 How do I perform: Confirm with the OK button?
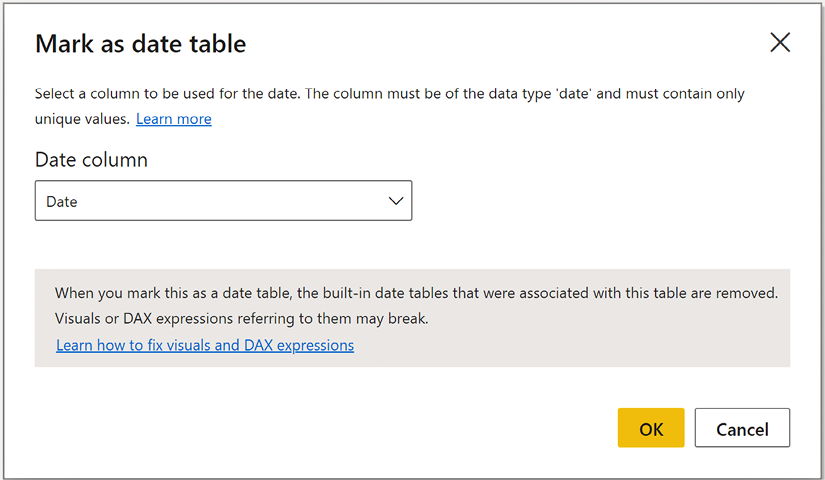(x=651, y=428)
